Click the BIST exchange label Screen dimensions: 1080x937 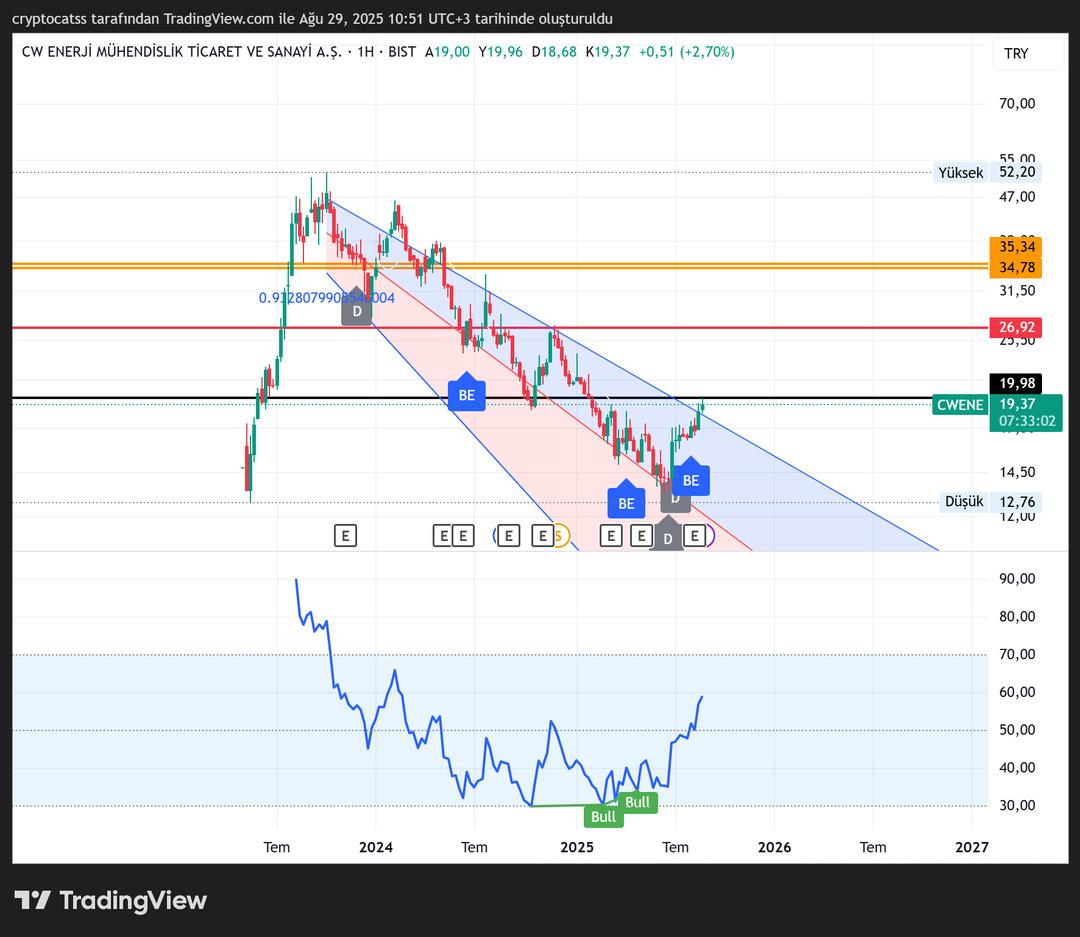pos(402,52)
